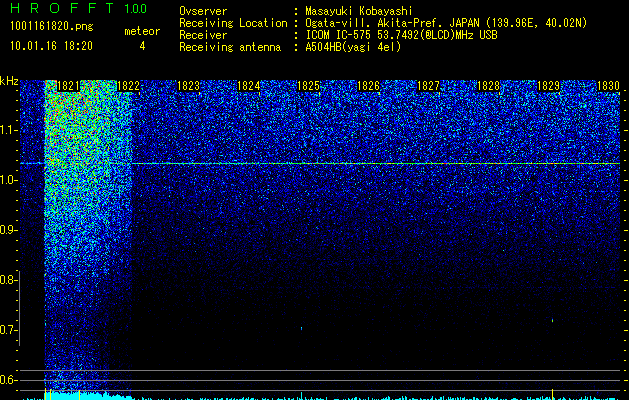The height and width of the screenshot is (400, 629).
Task: Click the date stamp 10.01.16 18:20
Action: point(51,46)
